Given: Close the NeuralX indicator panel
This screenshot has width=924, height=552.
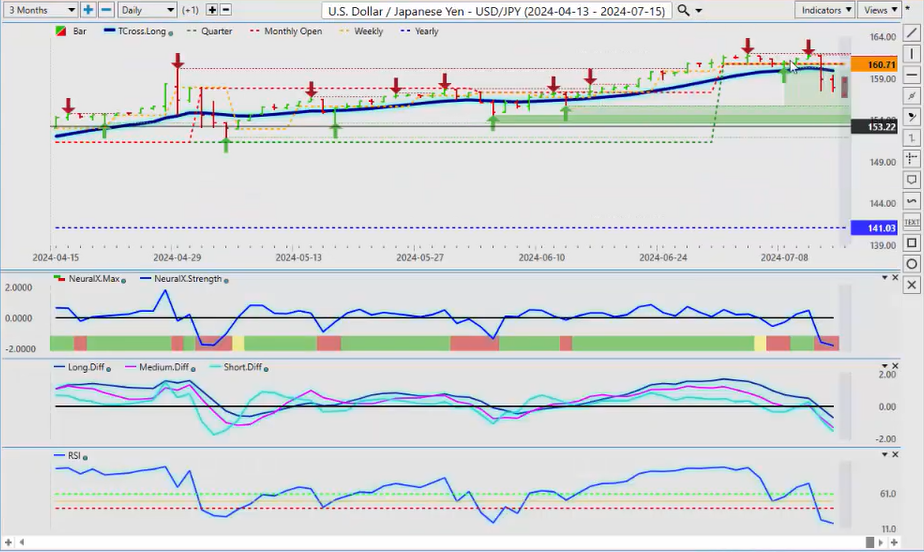Looking at the screenshot, I should (x=895, y=277).
